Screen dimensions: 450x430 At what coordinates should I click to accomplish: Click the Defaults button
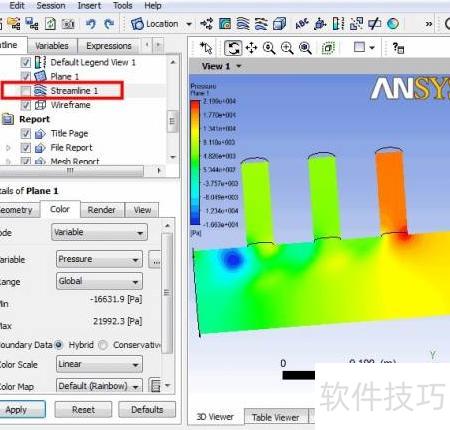(147, 410)
